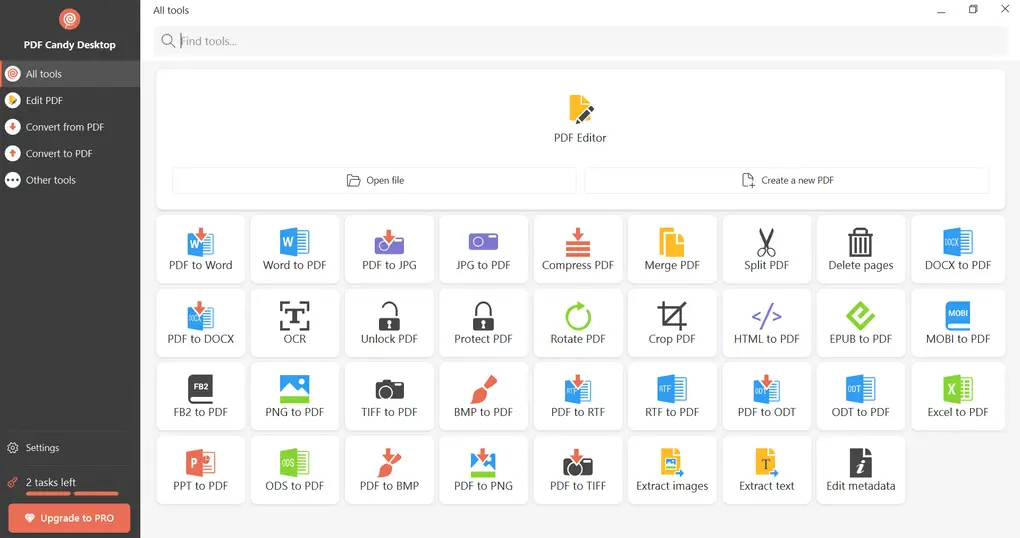Click the tasks remaining progress bar
This screenshot has width=1020, height=538.
[72, 494]
